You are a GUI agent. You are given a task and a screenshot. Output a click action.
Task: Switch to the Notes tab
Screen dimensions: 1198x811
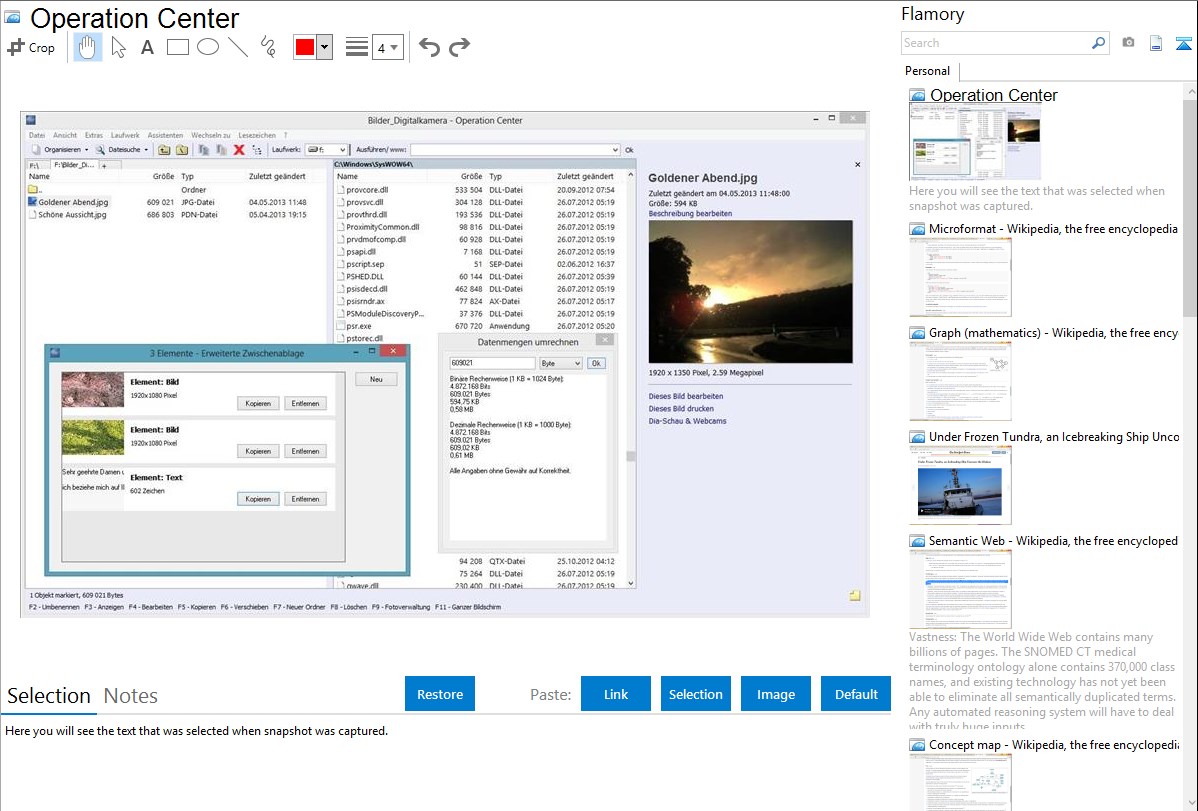point(131,696)
